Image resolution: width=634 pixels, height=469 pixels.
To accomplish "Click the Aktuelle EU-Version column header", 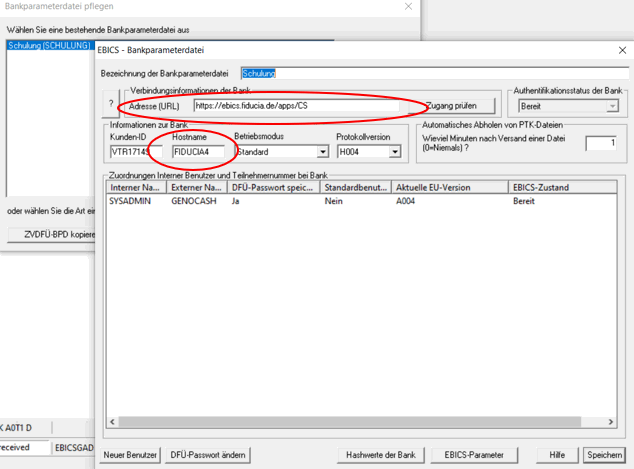I will point(450,188).
